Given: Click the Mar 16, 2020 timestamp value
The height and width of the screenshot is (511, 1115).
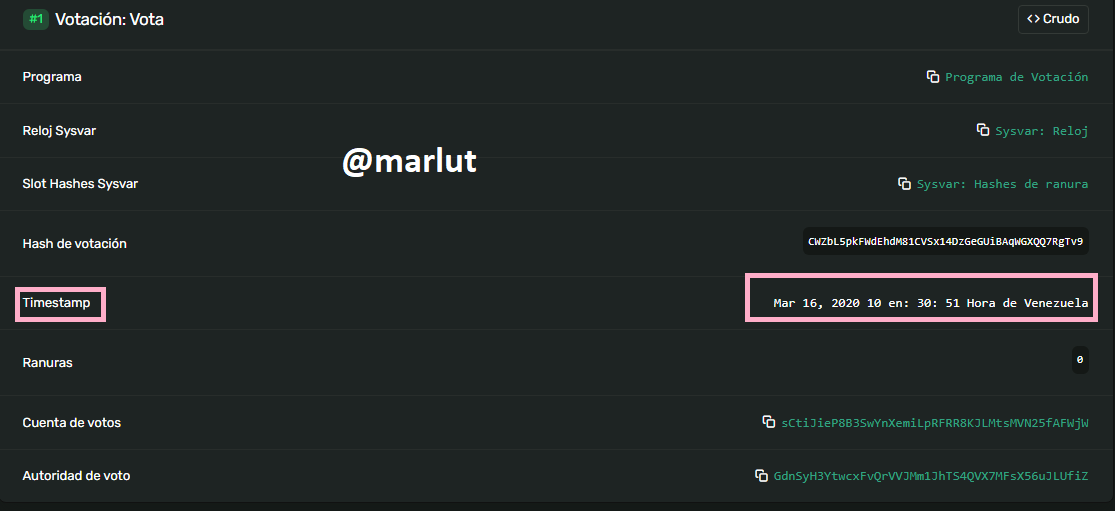Looking at the screenshot, I should coord(931,303).
